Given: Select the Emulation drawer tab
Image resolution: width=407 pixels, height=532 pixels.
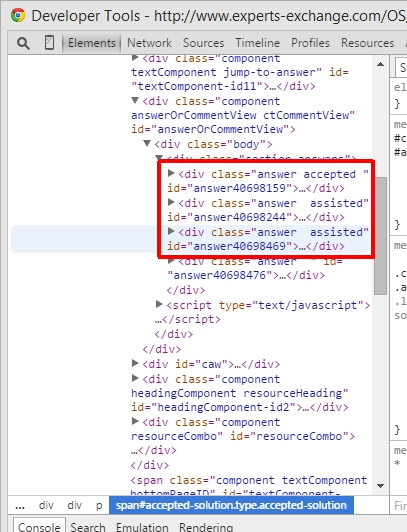Looking at the screenshot, I should coord(142,527).
